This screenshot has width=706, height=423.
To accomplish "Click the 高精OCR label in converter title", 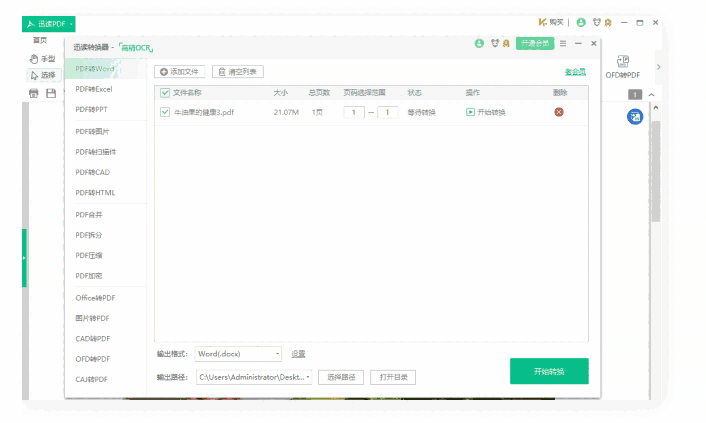I will click(x=136, y=47).
